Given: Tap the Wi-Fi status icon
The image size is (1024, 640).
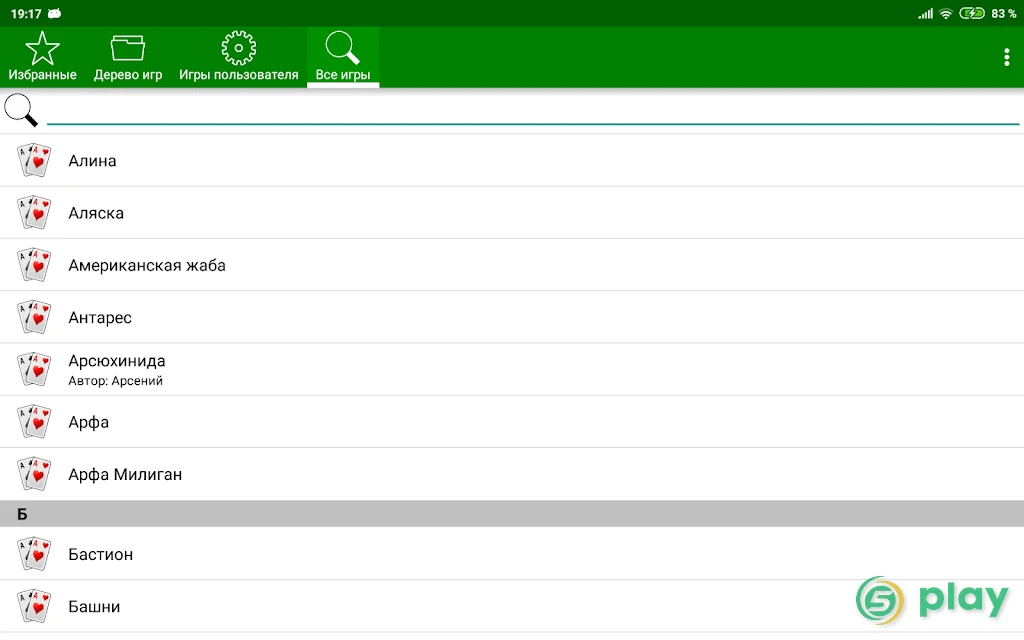Looking at the screenshot, I should 946,13.
